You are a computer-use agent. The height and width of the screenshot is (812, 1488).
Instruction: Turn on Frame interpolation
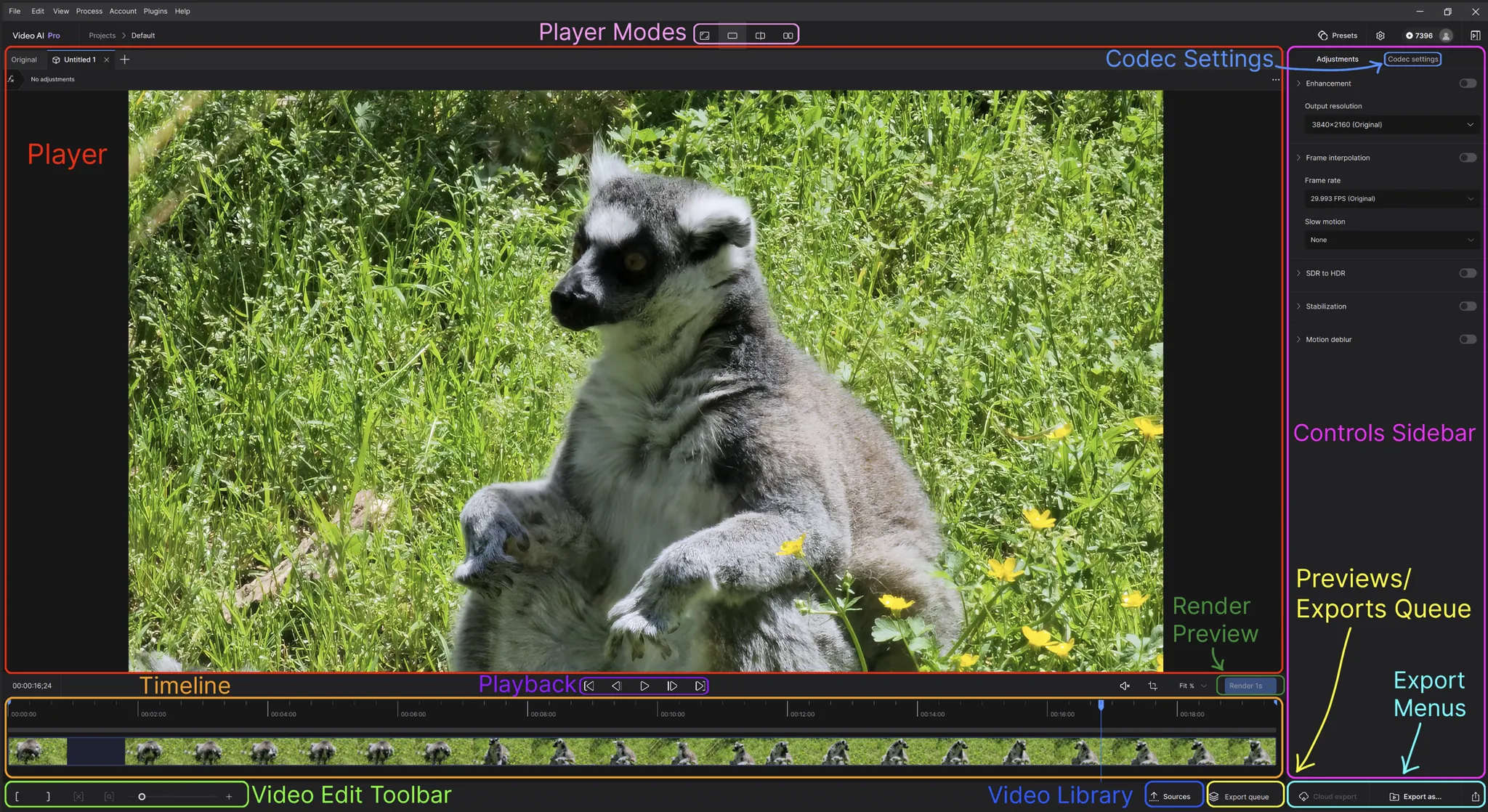tap(1467, 158)
